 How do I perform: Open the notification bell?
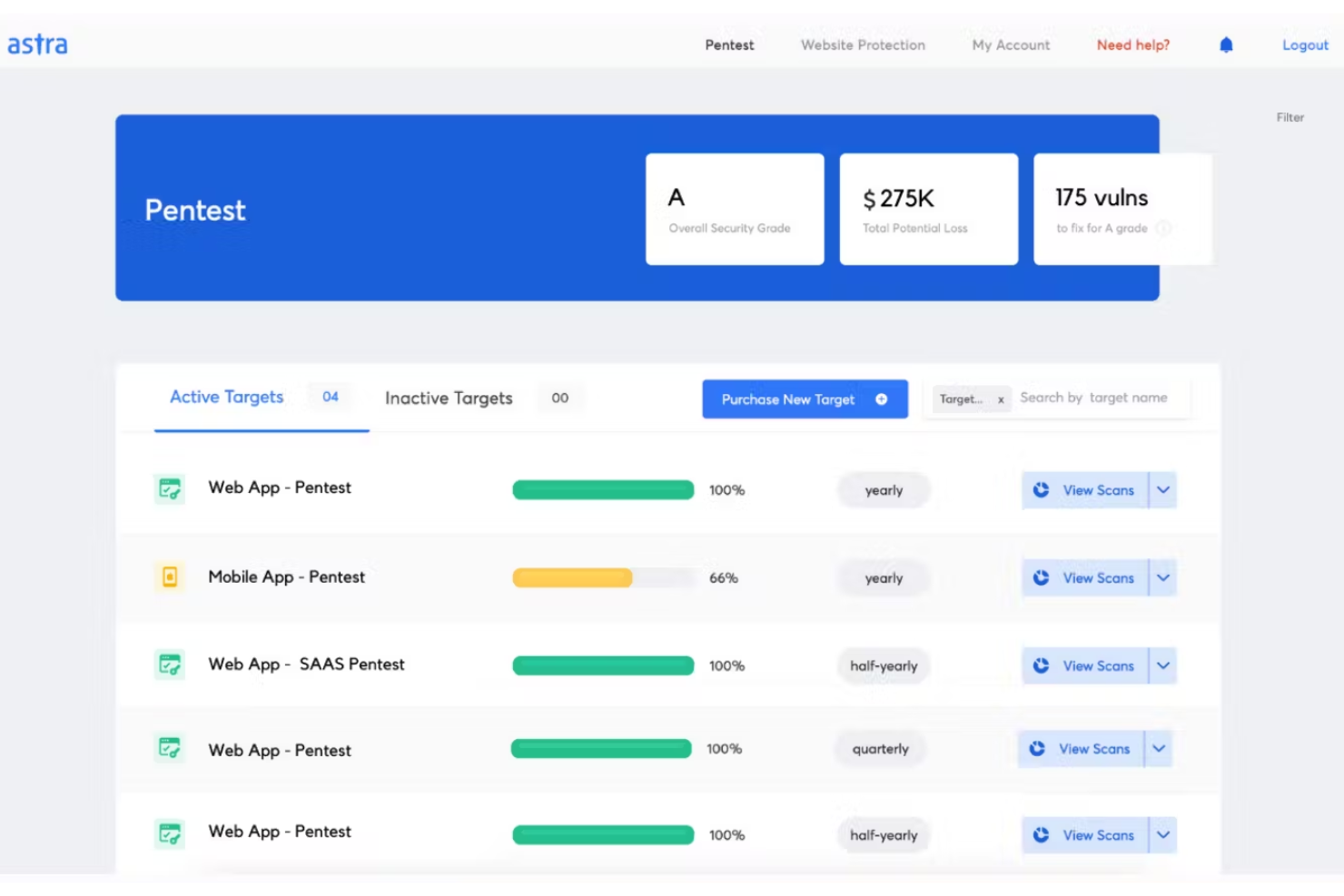tap(1225, 44)
